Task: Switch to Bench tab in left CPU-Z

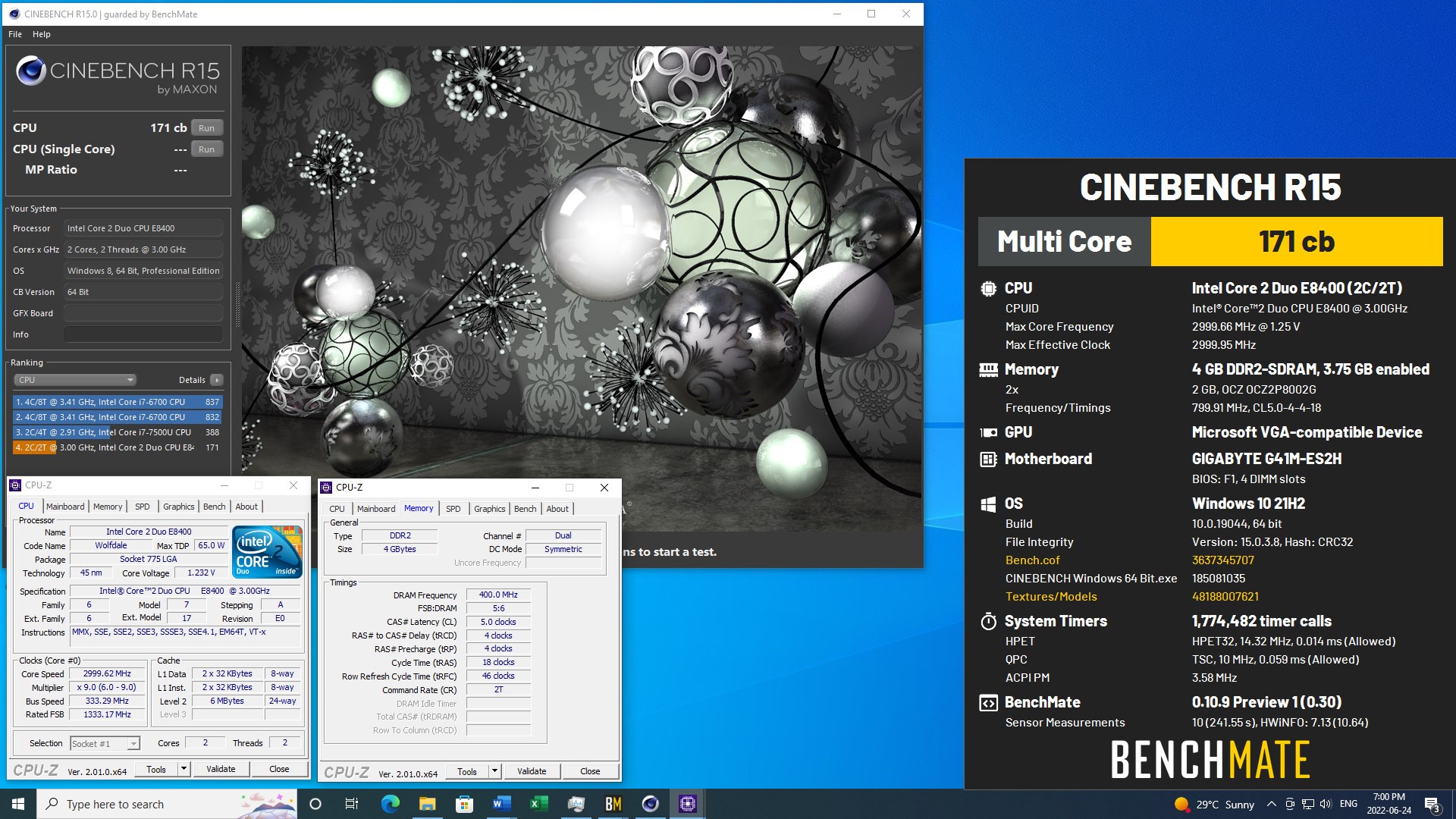Action: point(215,507)
